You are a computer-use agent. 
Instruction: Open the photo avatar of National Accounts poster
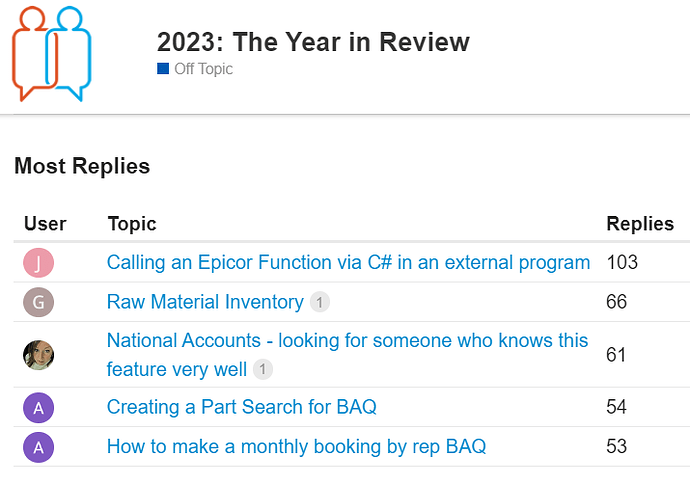tap(39, 355)
